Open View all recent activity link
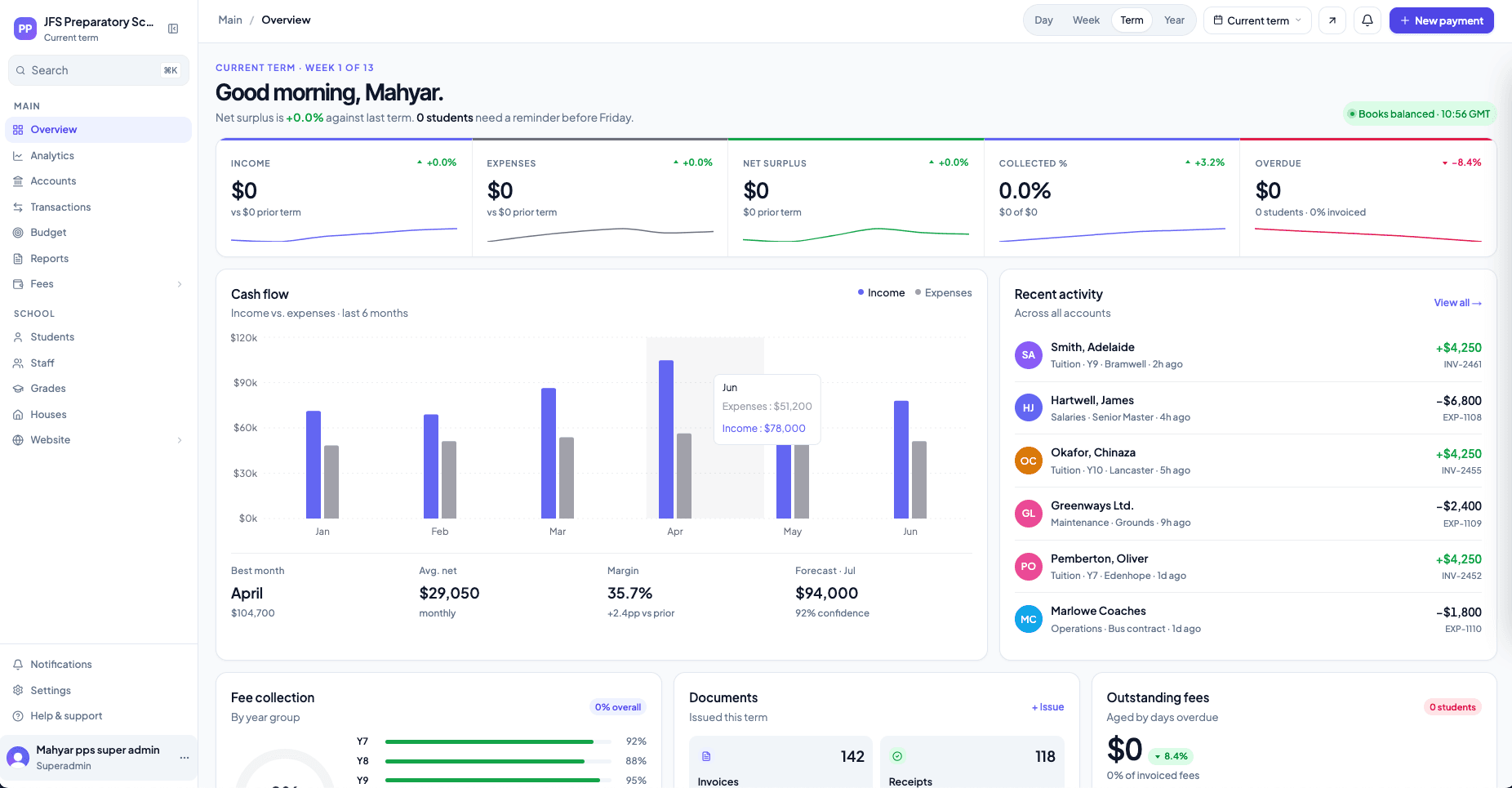The height and width of the screenshot is (788, 1512). 1457,303
